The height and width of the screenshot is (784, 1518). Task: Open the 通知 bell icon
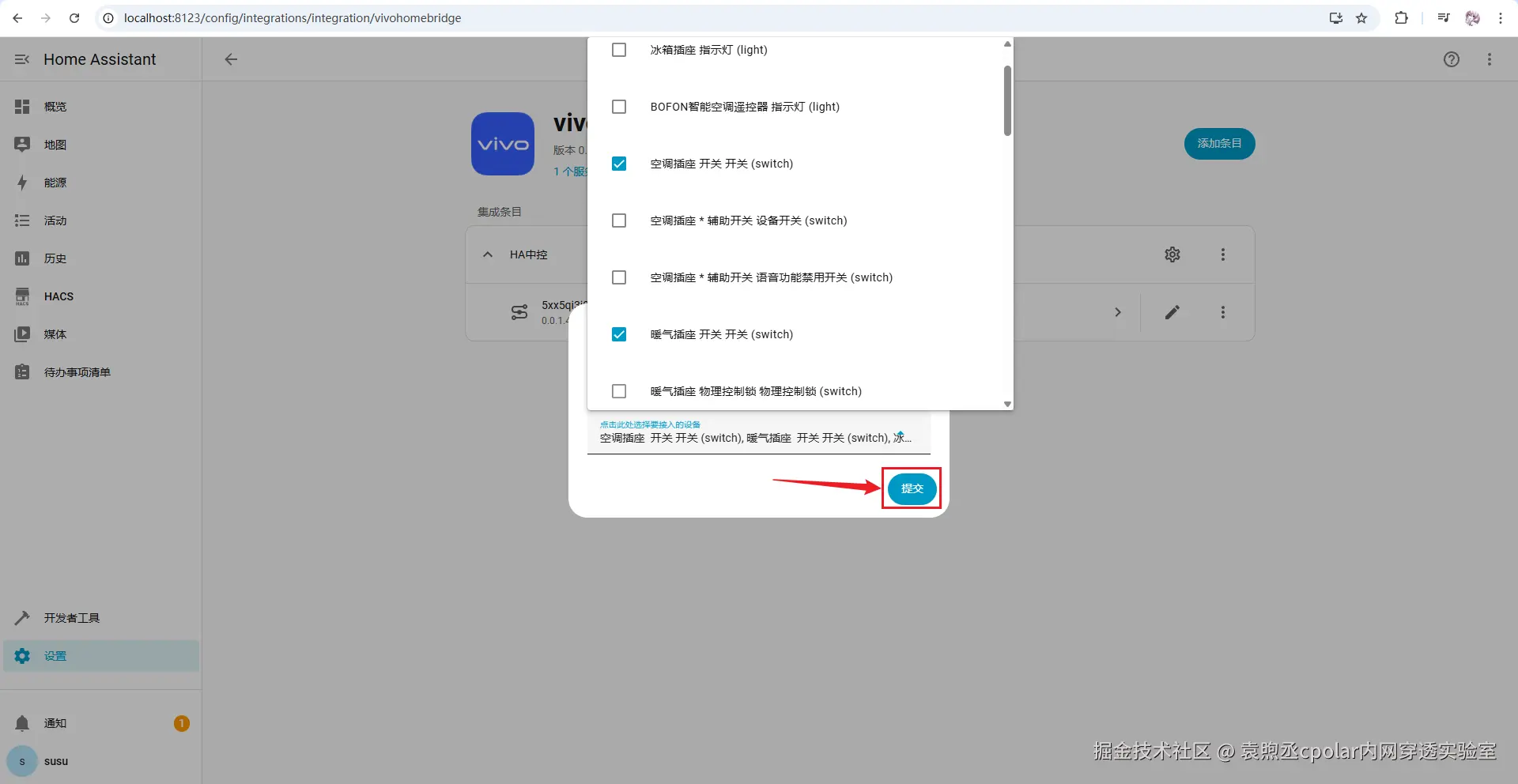tap(22, 723)
